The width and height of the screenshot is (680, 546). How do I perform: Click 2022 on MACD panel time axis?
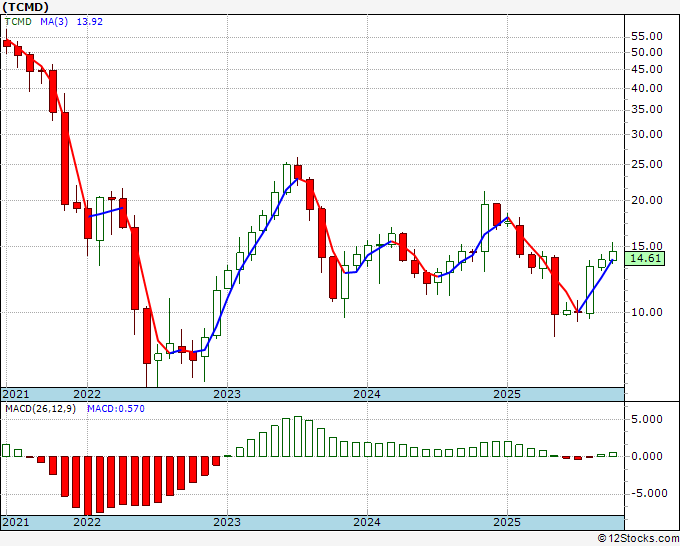point(87,522)
